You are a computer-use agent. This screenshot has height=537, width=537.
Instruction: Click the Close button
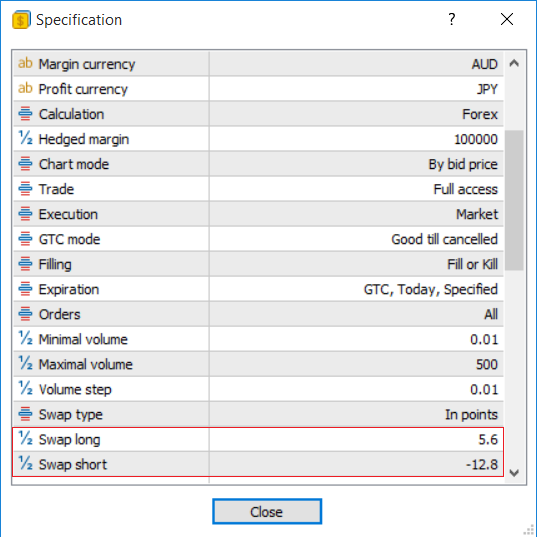point(267,512)
